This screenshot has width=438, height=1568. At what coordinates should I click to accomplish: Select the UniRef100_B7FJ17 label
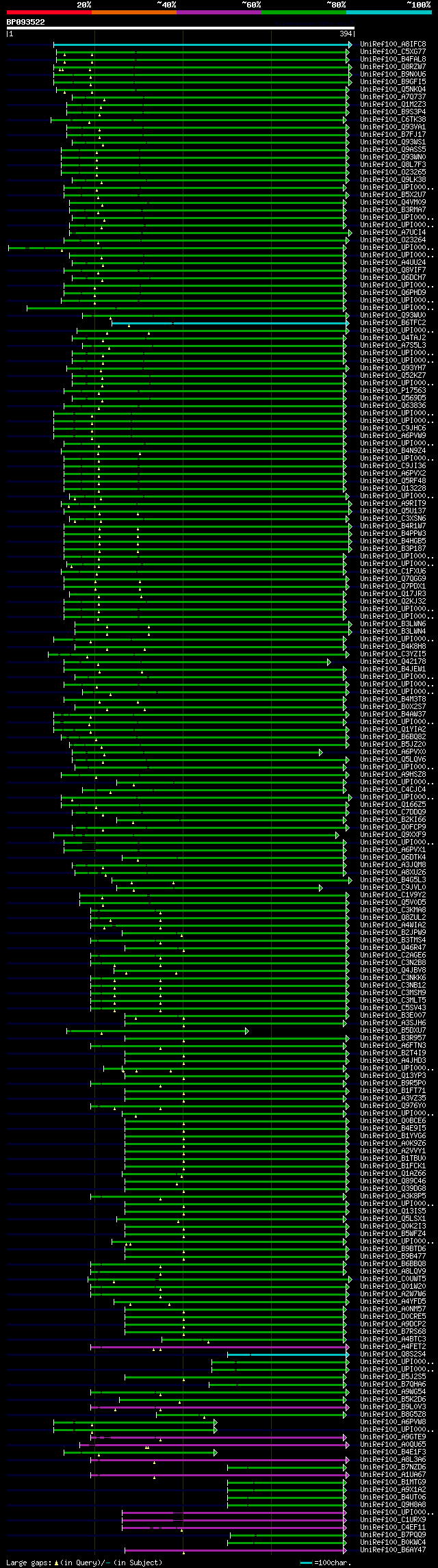[x=393, y=135]
